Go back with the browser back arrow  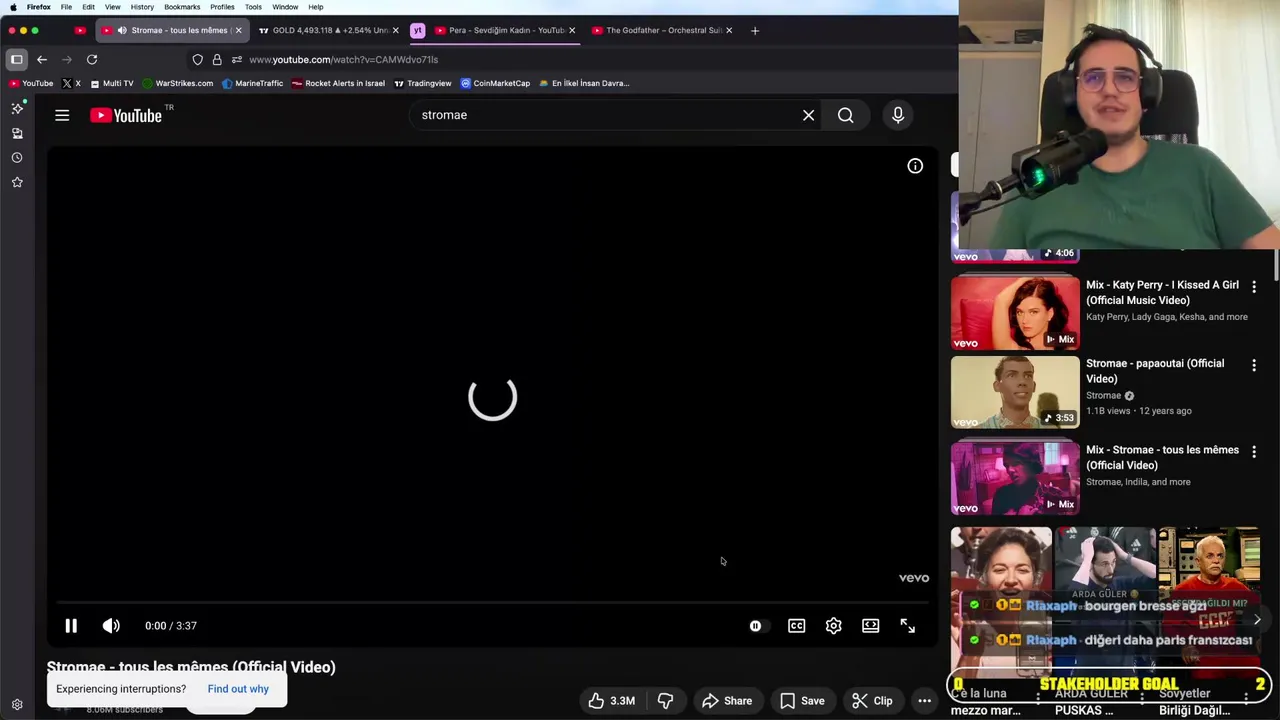(42, 60)
